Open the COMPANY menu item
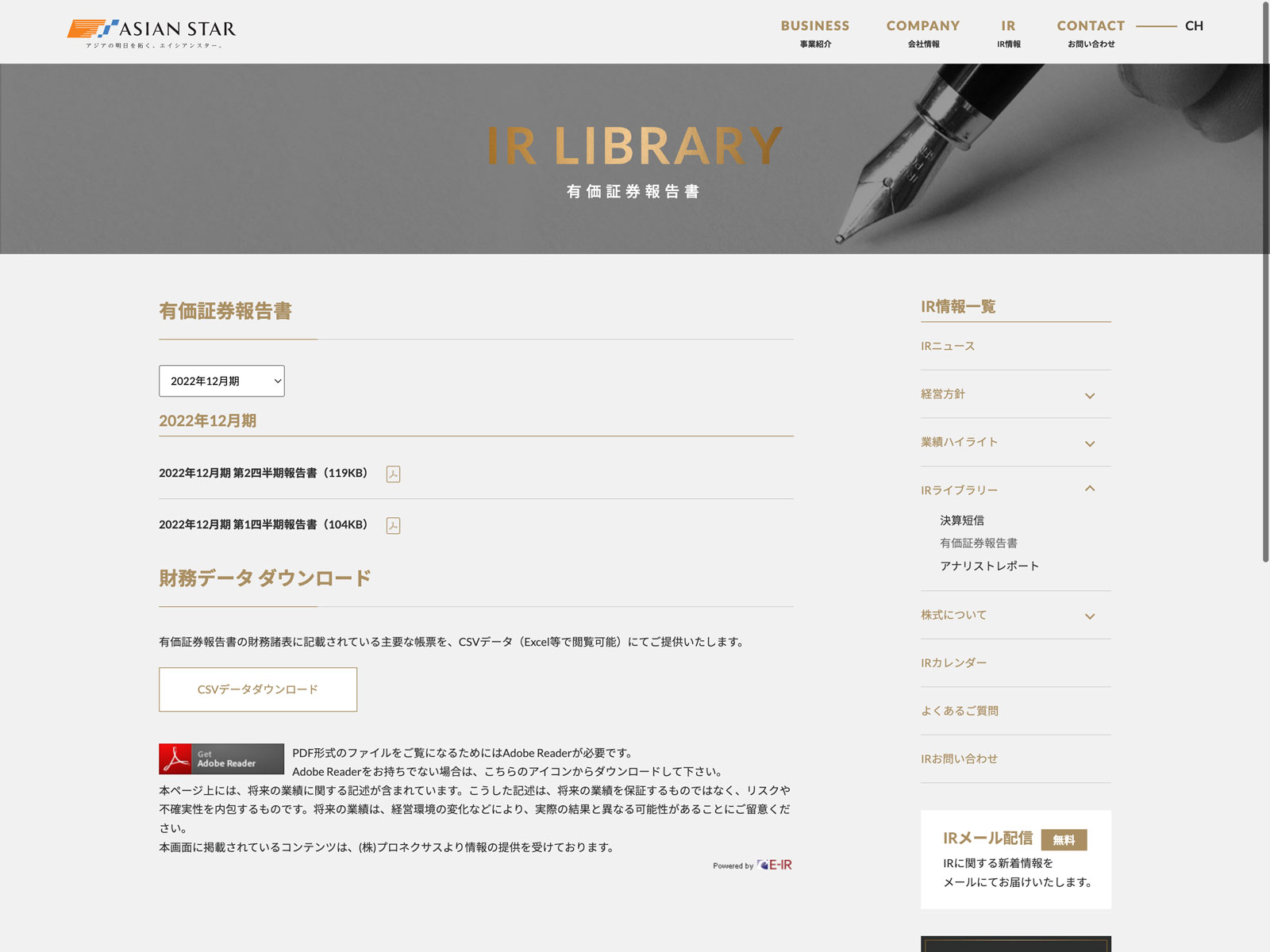Viewport: 1270px width, 952px height. tap(923, 33)
